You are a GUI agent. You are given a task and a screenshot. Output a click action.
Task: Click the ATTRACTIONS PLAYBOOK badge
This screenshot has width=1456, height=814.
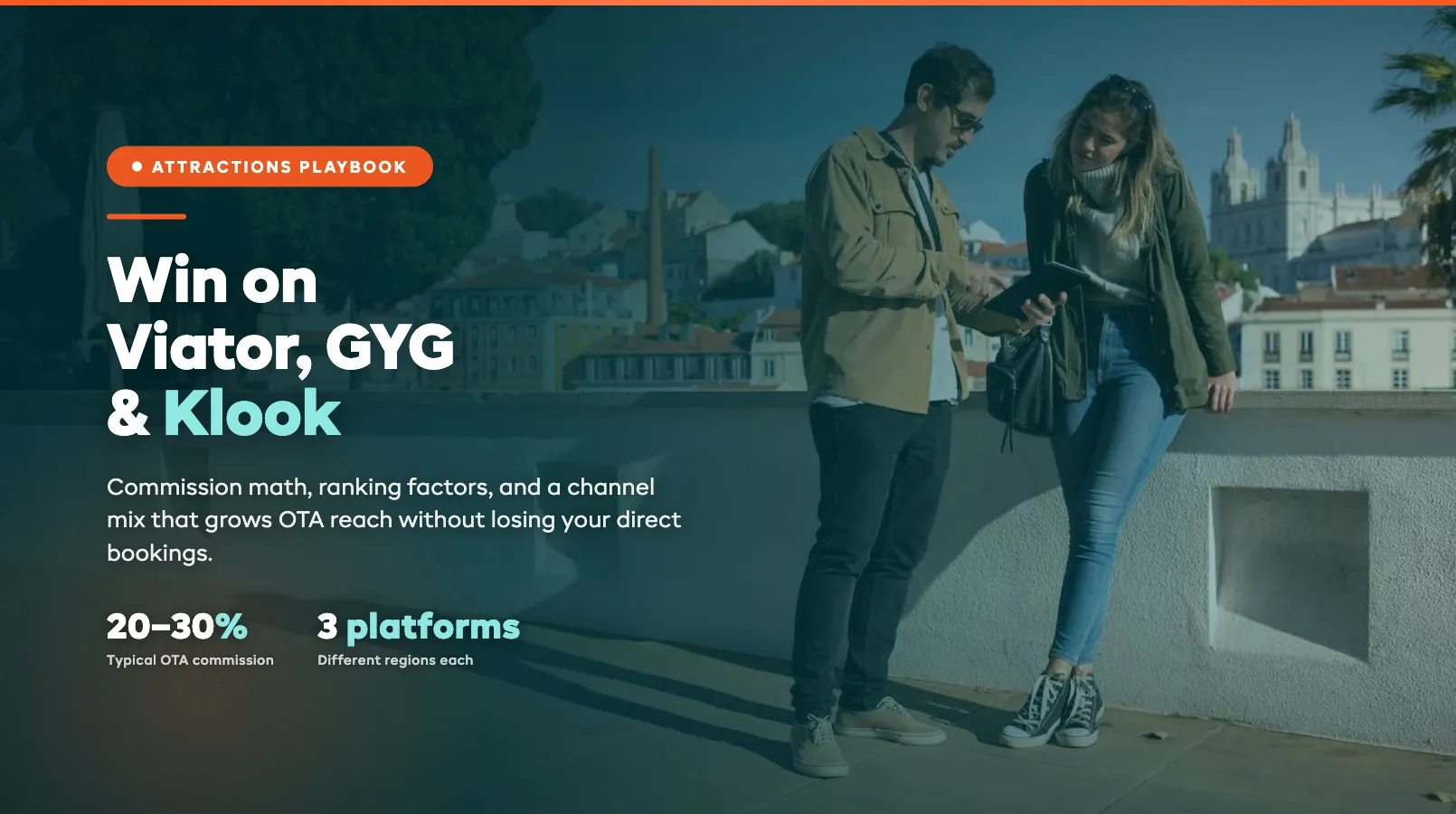tap(269, 166)
